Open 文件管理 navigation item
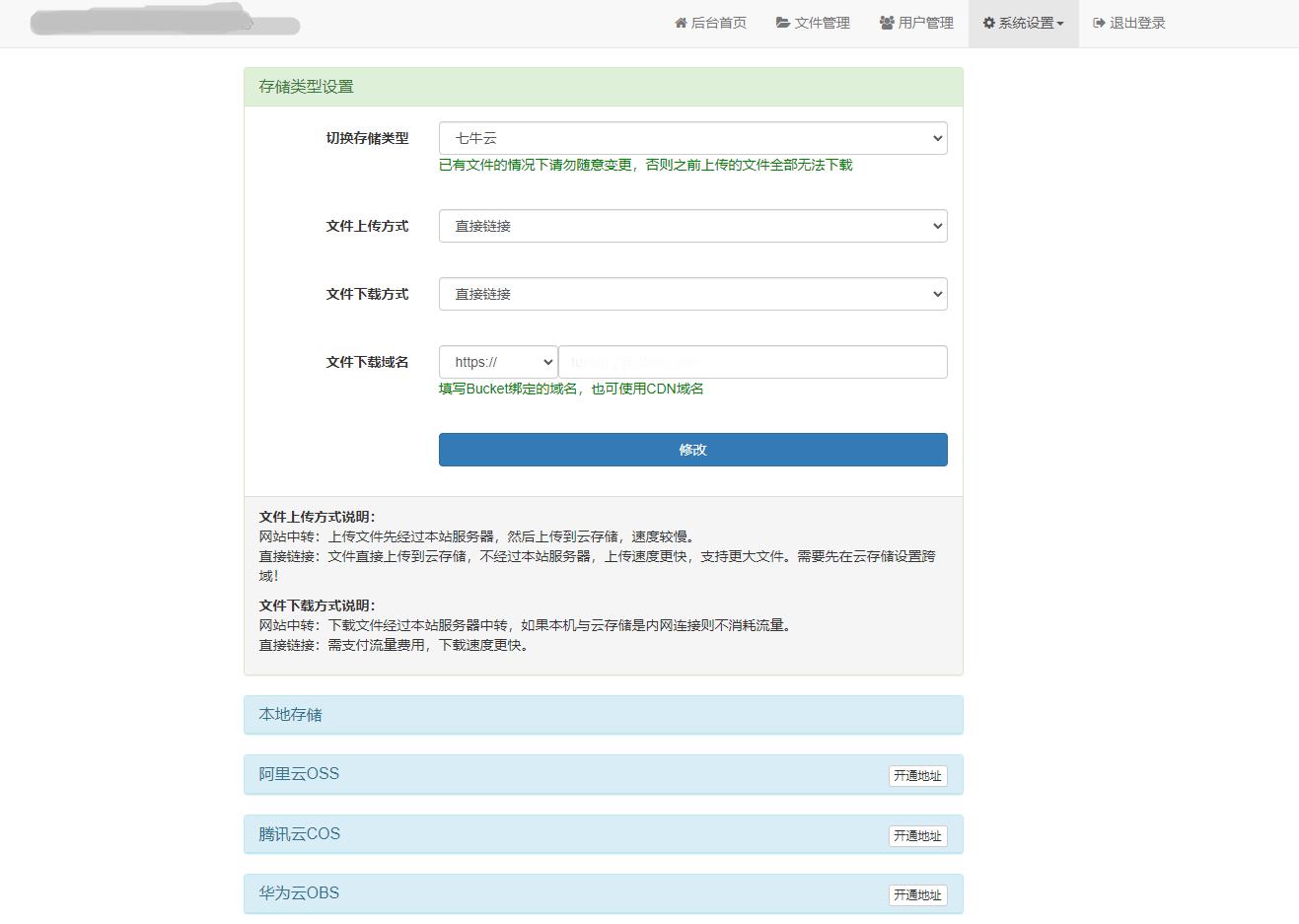 813,23
